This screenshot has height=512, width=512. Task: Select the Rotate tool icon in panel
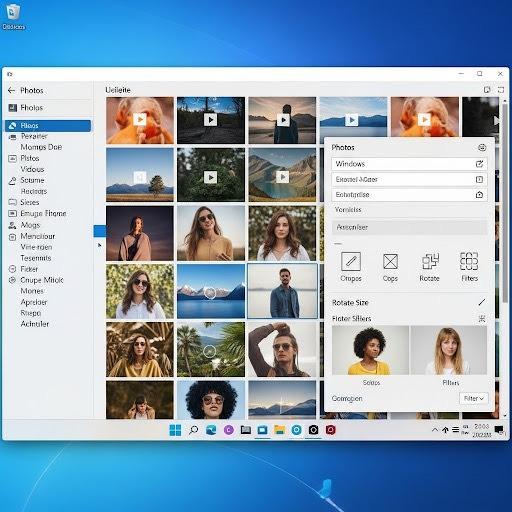point(430,261)
